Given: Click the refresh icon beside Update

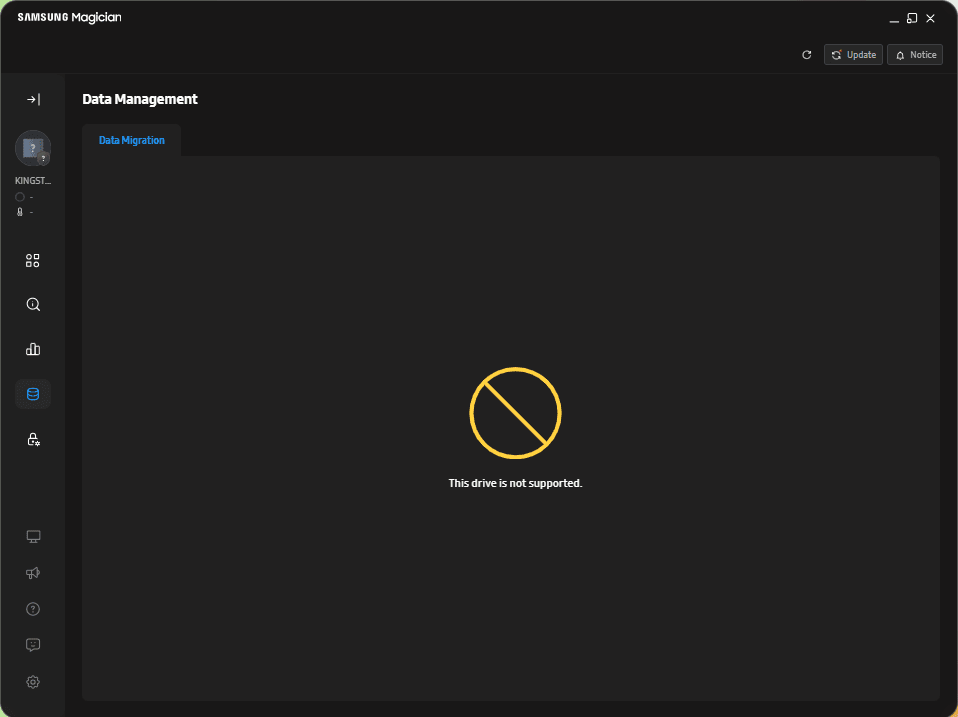Looking at the screenshot, I should (x=807, y=55).
